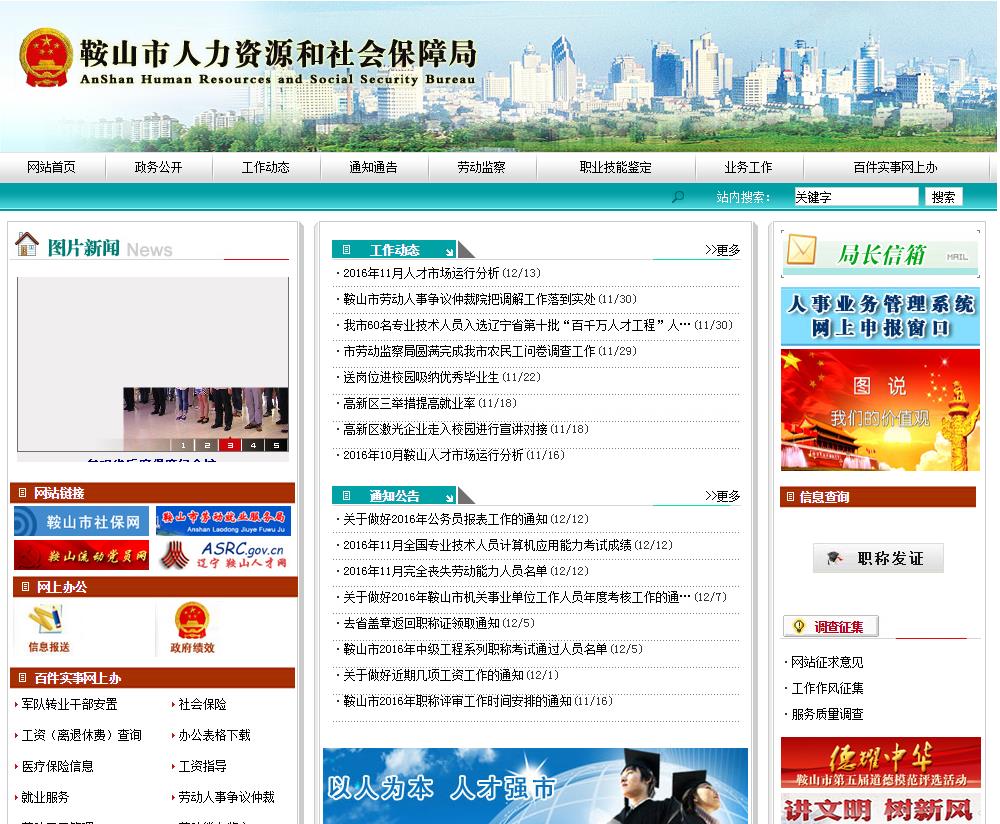Open 工资指导 link

click(x=202, y=766)
